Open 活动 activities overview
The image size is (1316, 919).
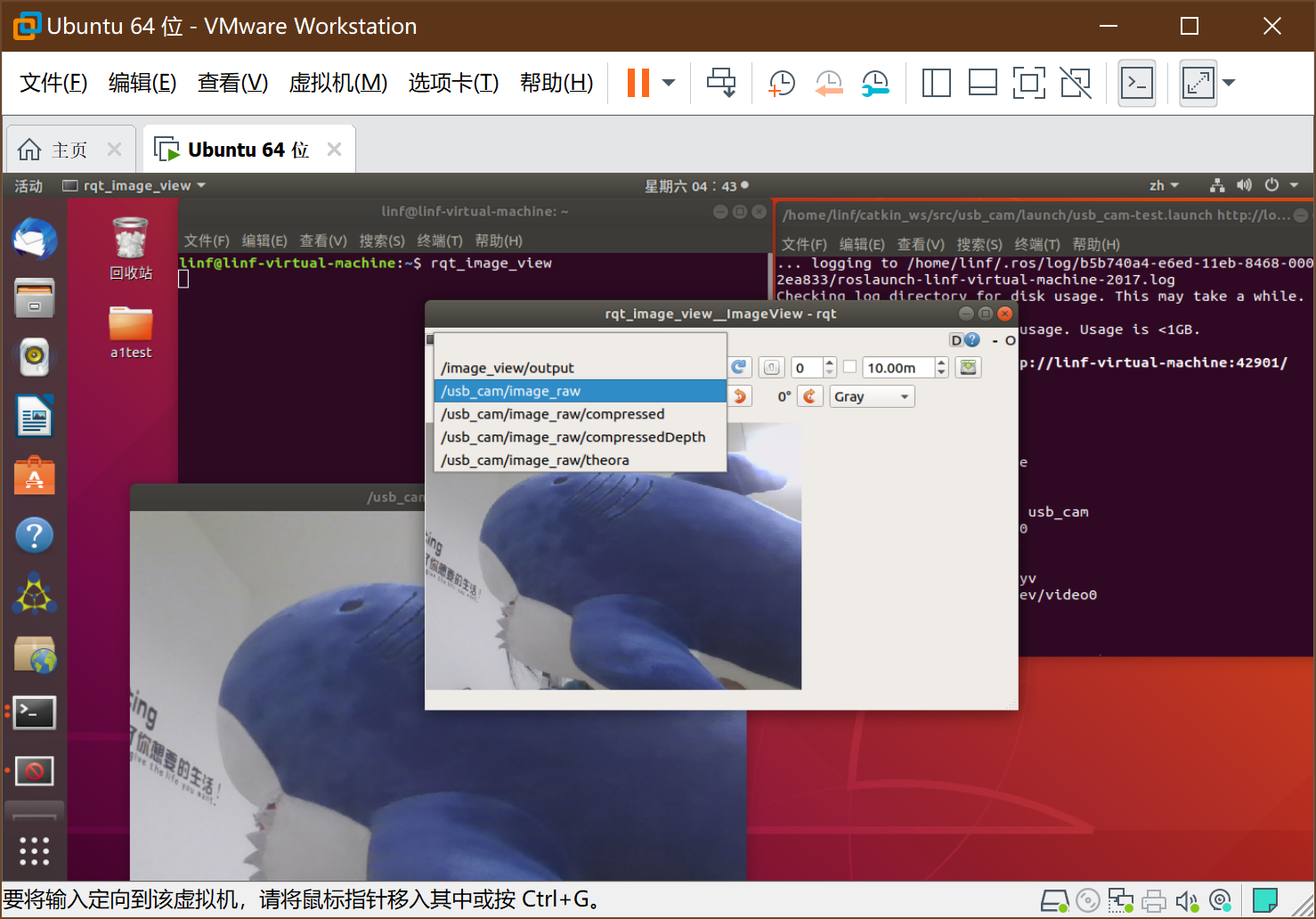[x=28, y=185]
